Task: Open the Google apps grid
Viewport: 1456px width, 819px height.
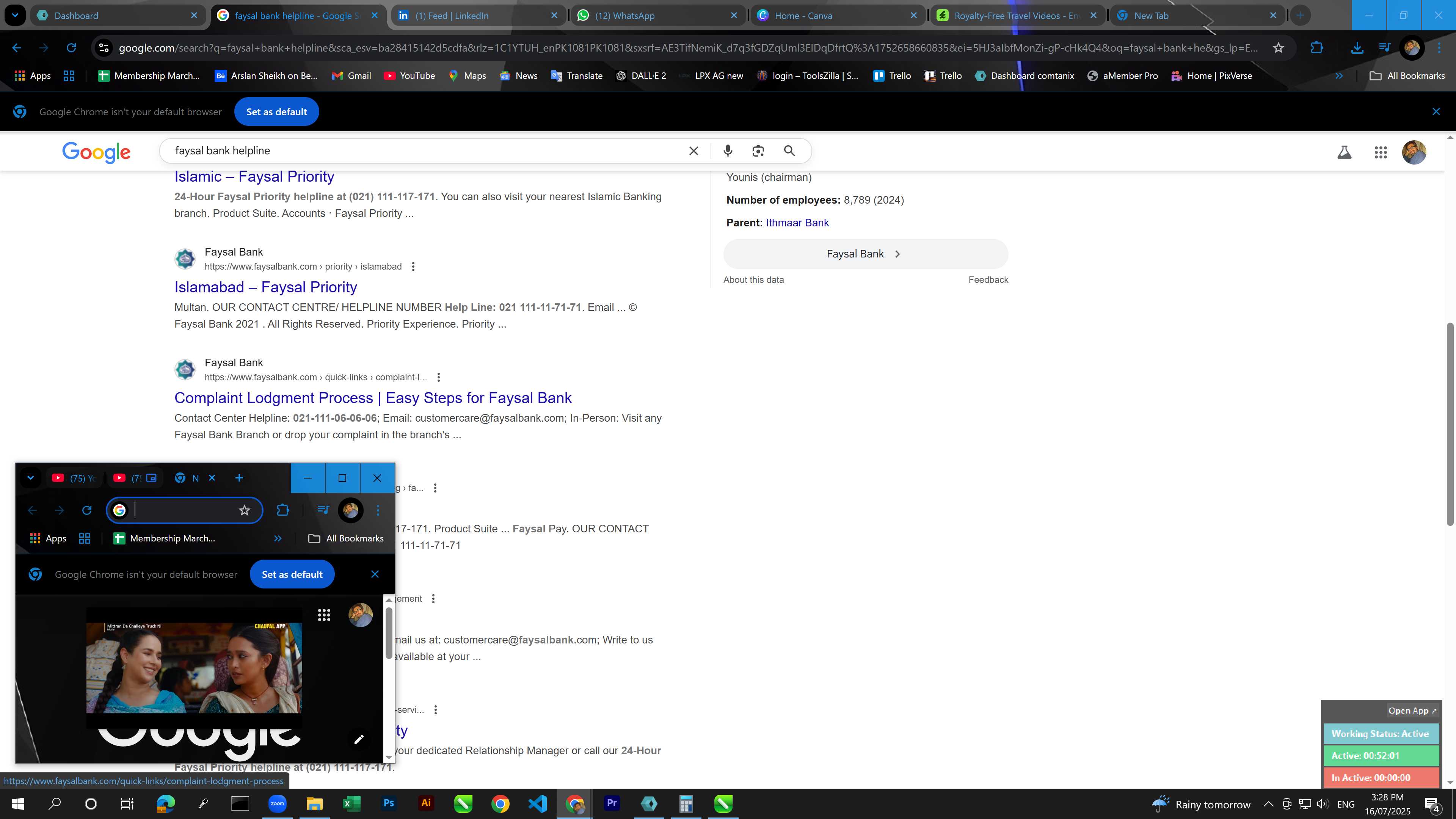Action: (1380, 152)
